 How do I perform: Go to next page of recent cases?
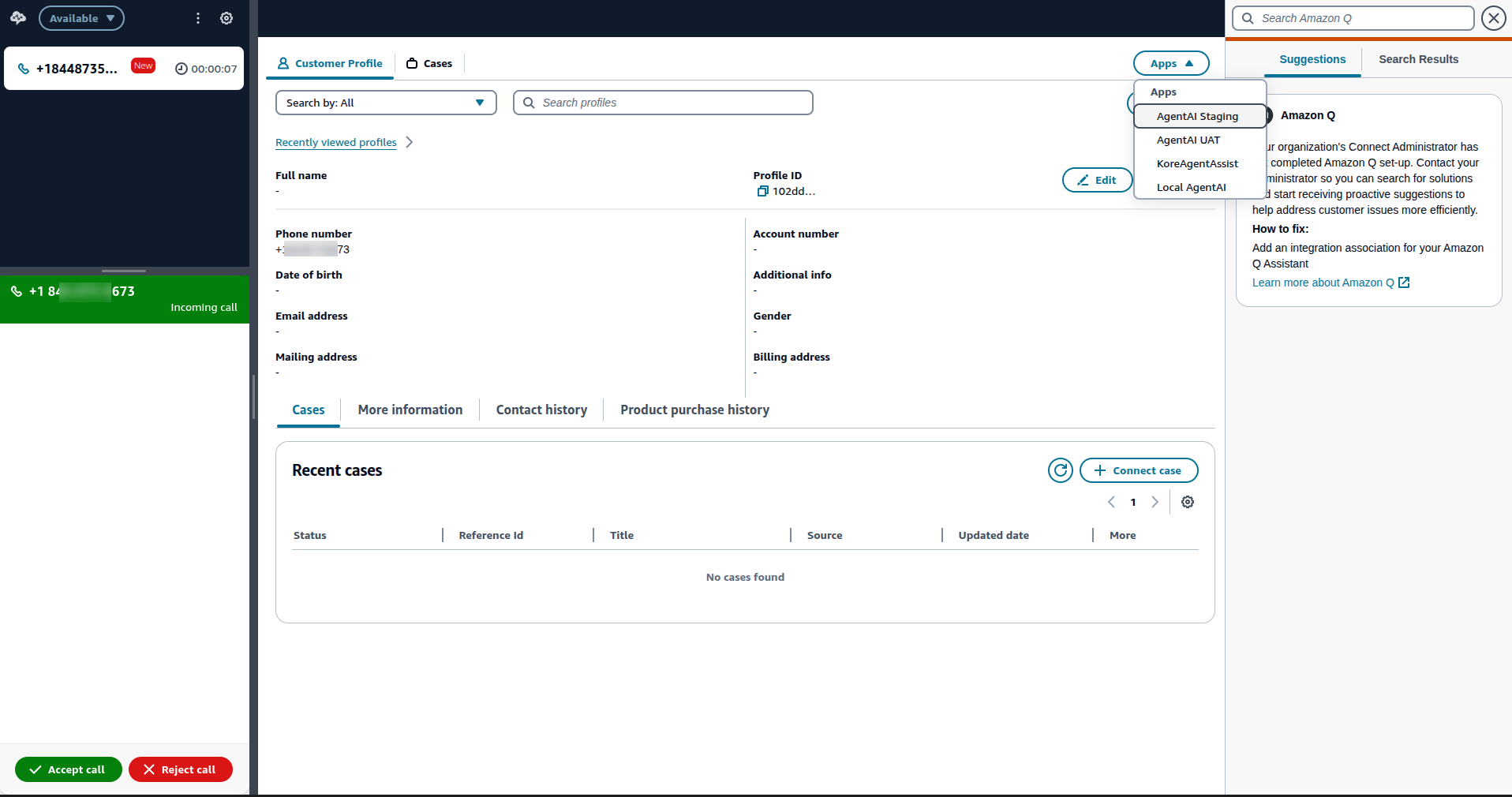point(1155,502)
